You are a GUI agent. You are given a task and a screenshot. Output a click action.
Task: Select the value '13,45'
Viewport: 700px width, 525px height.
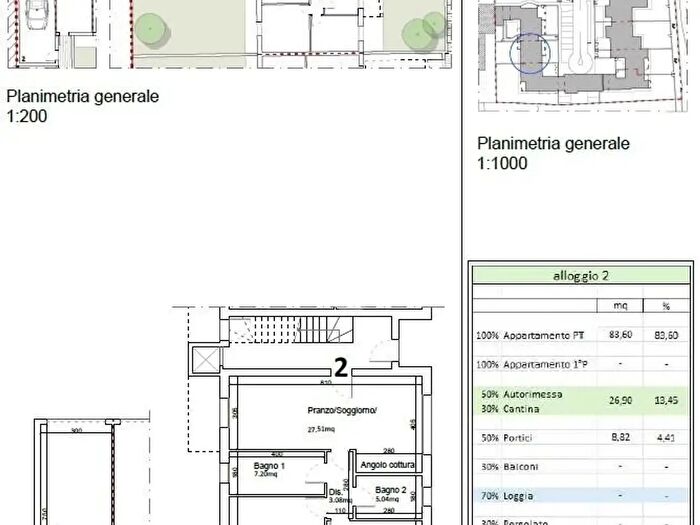coord(666,400)
